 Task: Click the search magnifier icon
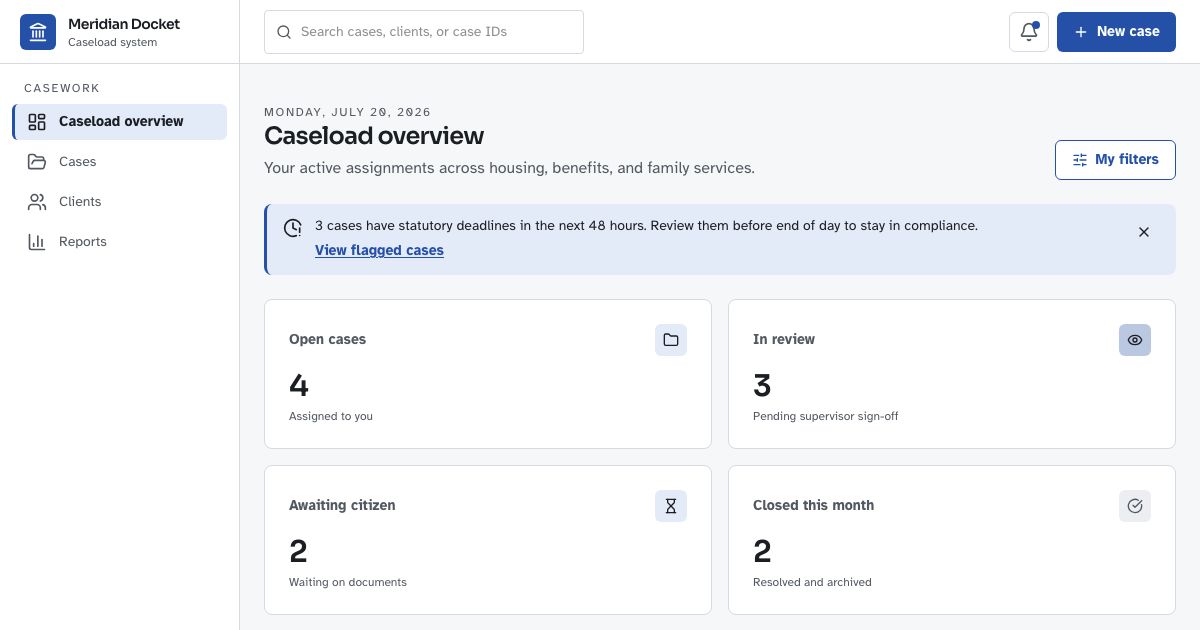283,32
